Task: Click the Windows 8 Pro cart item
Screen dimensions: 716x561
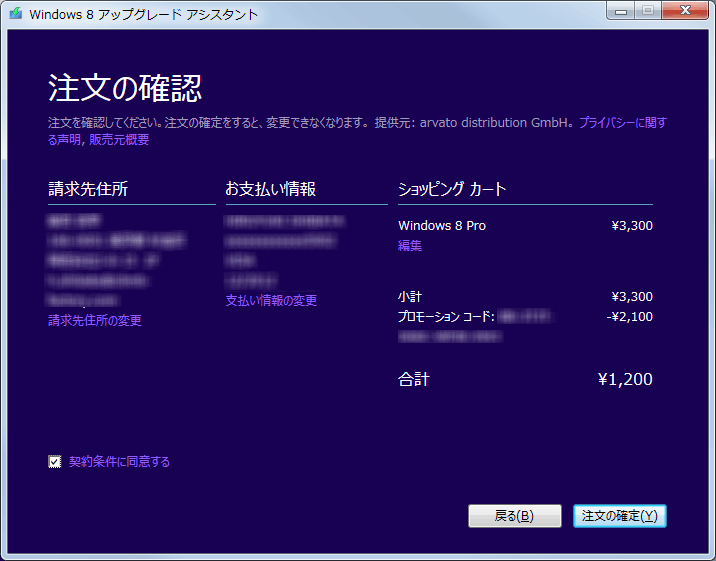Action: (x=442, y=225)
